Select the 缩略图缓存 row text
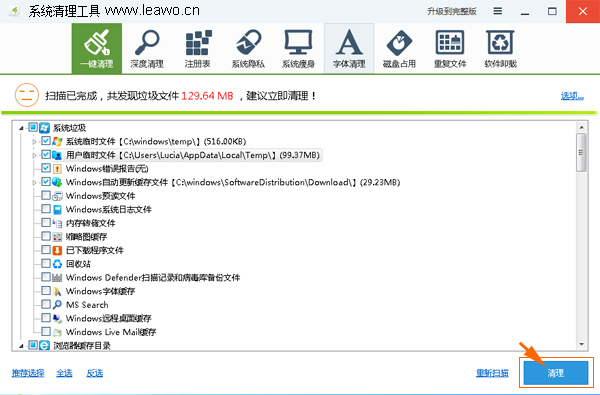Screen dimensions: 600x395 [x=86, y=237]
